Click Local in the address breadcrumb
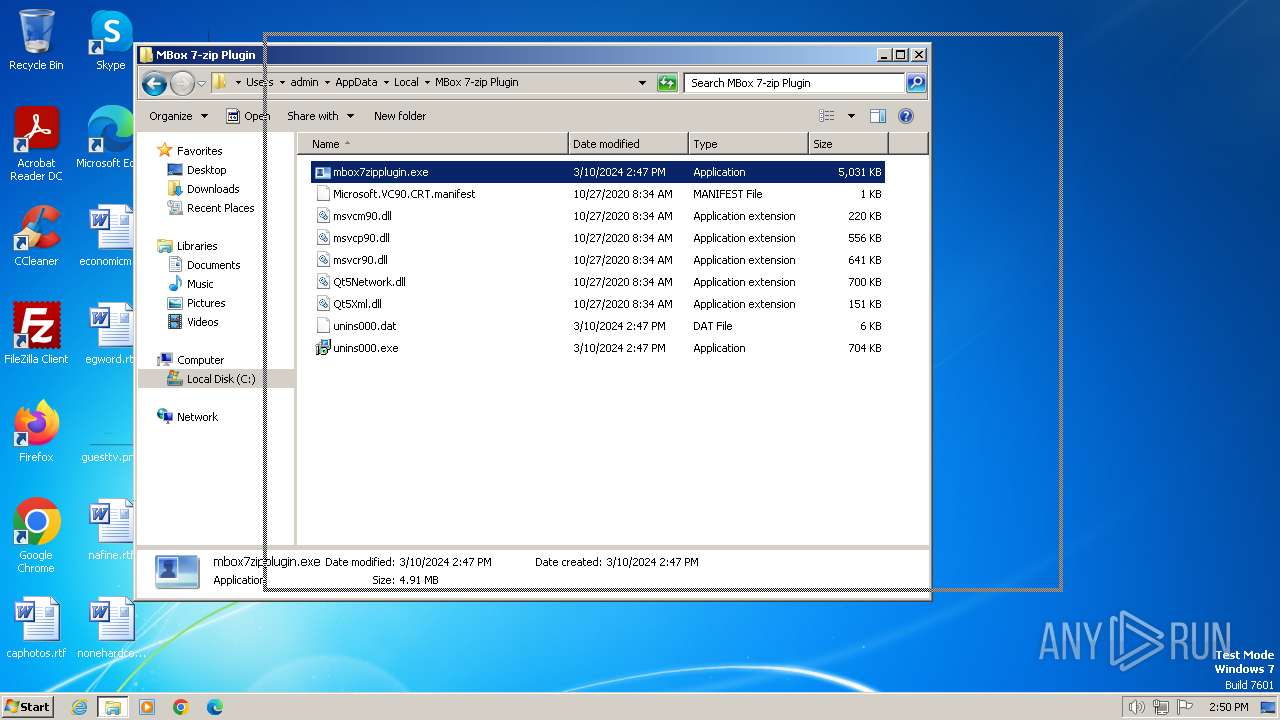Screen dimensions: 1280x720 click(406, 83)
